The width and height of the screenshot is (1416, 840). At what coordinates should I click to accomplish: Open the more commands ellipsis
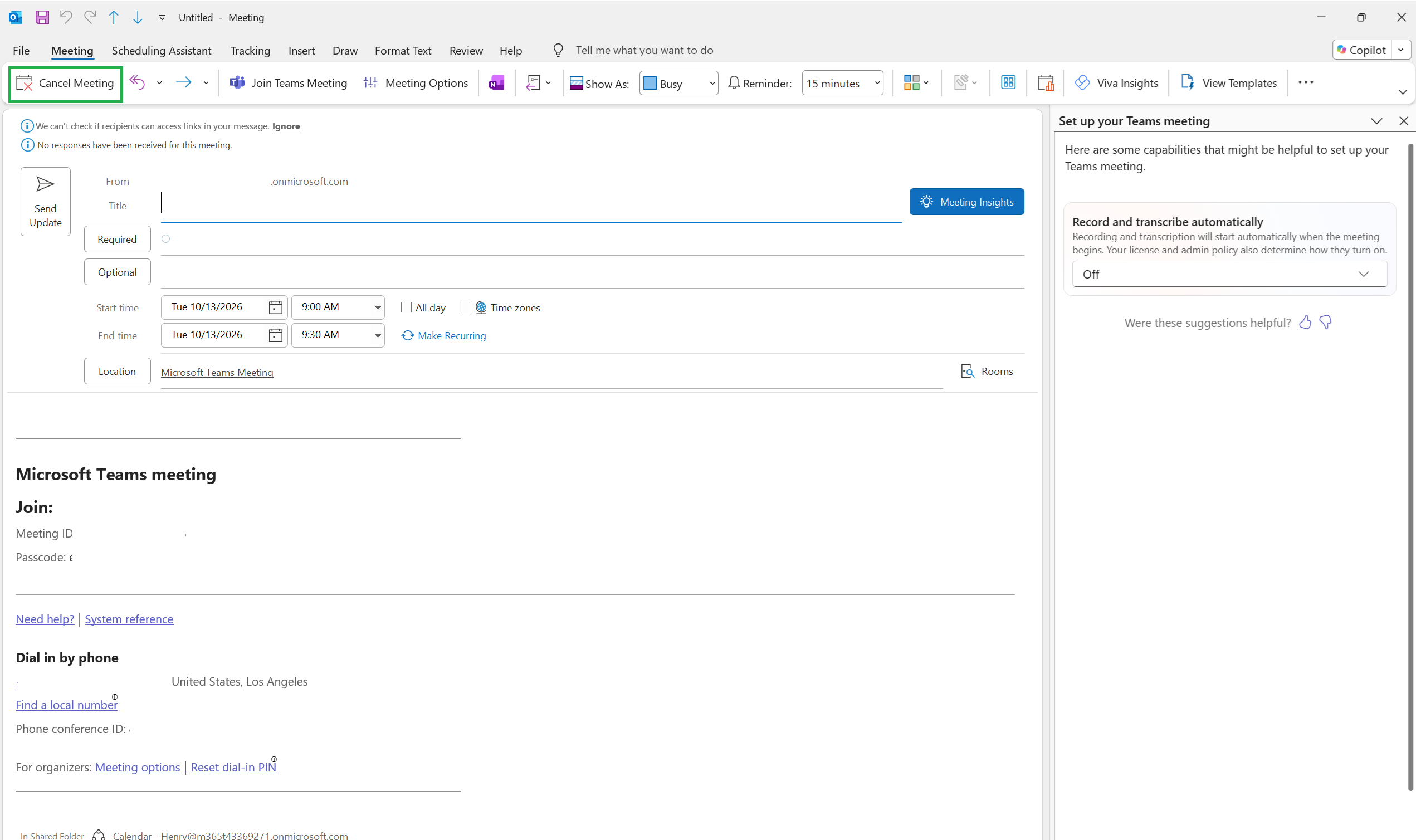[x=1306, y=82]
